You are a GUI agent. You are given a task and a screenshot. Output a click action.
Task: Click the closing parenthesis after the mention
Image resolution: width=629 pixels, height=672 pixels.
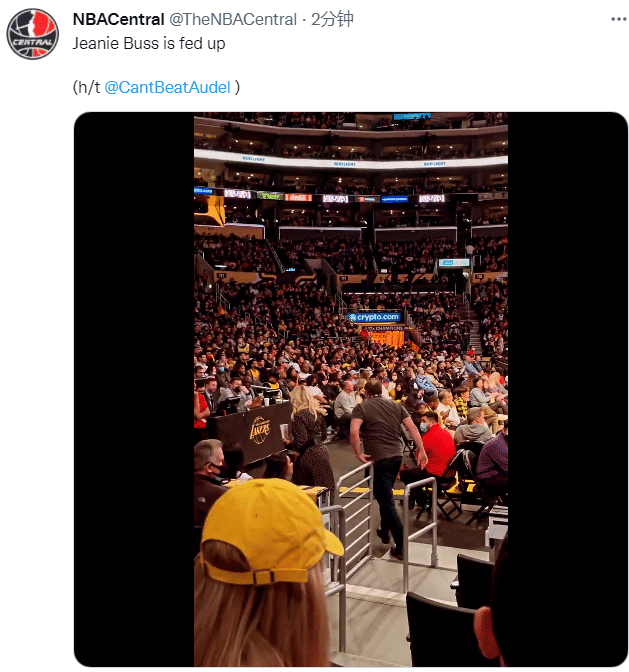coord(237,87)
